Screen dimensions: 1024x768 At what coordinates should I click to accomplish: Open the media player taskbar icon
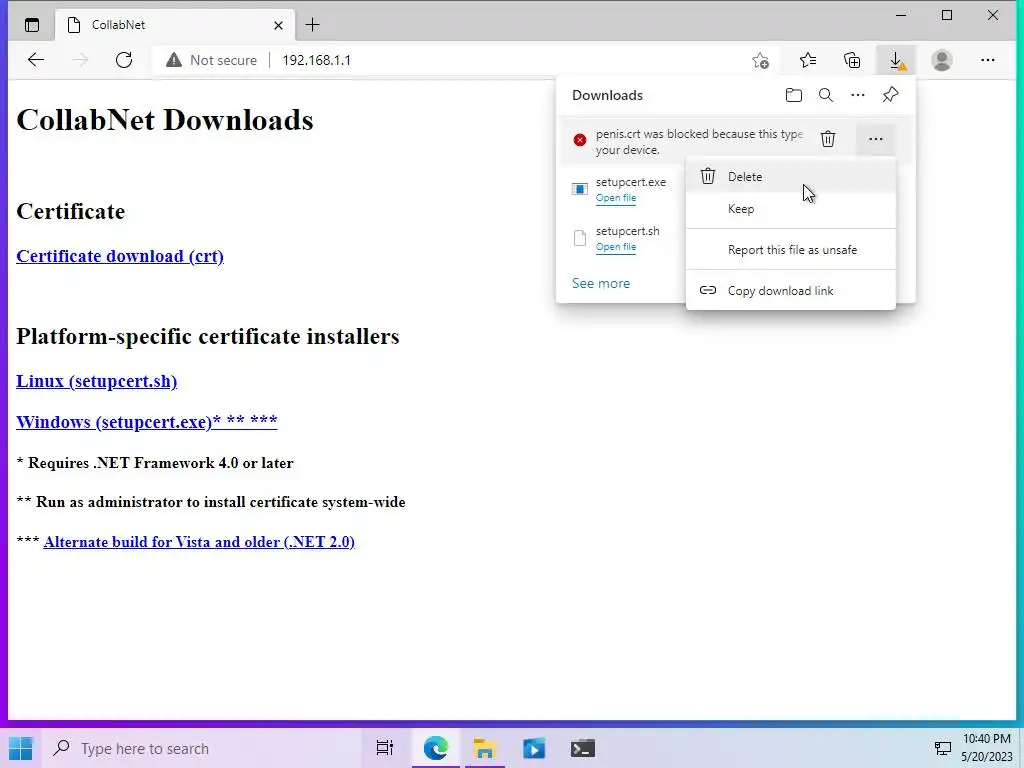(x=534, y=748)
